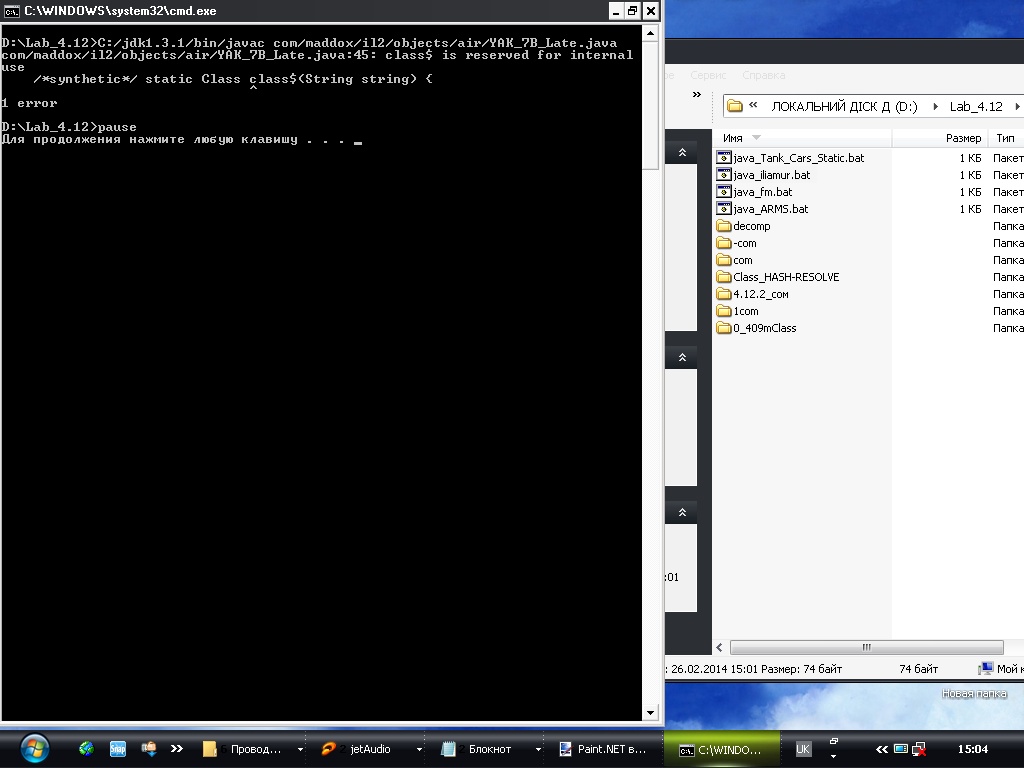1024x768 pixels.
Task: Switch to Paint.NET taskbar button
Action: [602, 749]
